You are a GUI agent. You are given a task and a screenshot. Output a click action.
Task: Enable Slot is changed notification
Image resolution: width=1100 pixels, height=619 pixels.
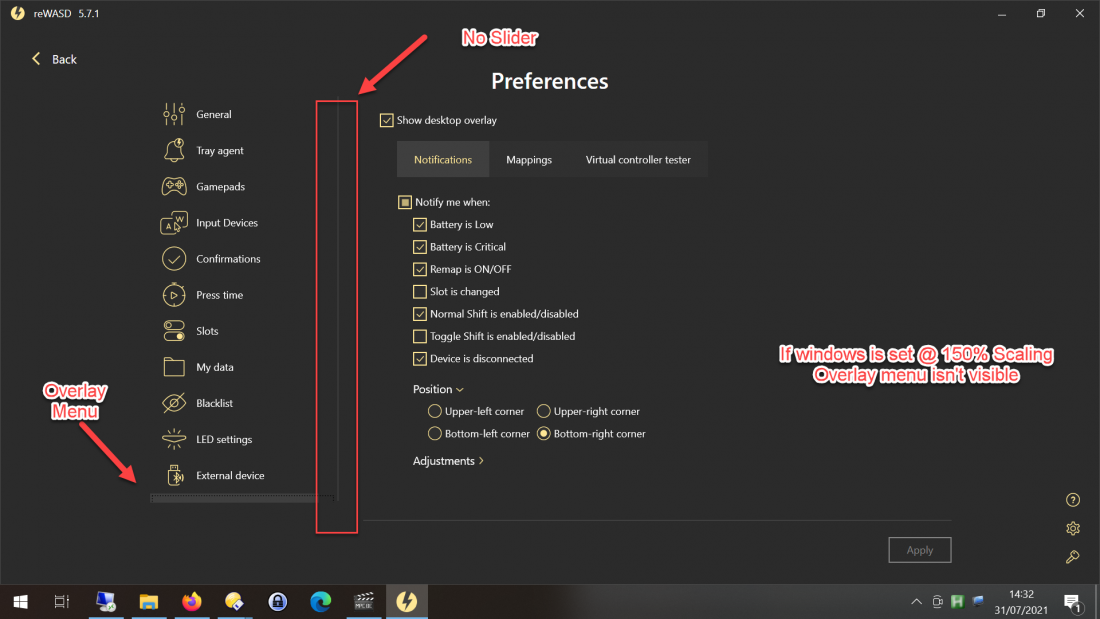click(x=420, y=292)
